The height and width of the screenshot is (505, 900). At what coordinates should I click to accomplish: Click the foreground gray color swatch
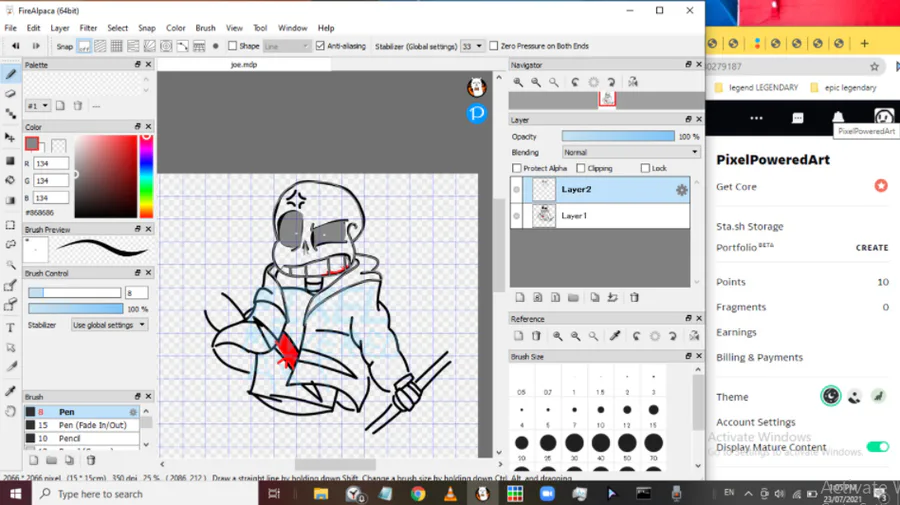pyautogui.click(x=32, y=143)
